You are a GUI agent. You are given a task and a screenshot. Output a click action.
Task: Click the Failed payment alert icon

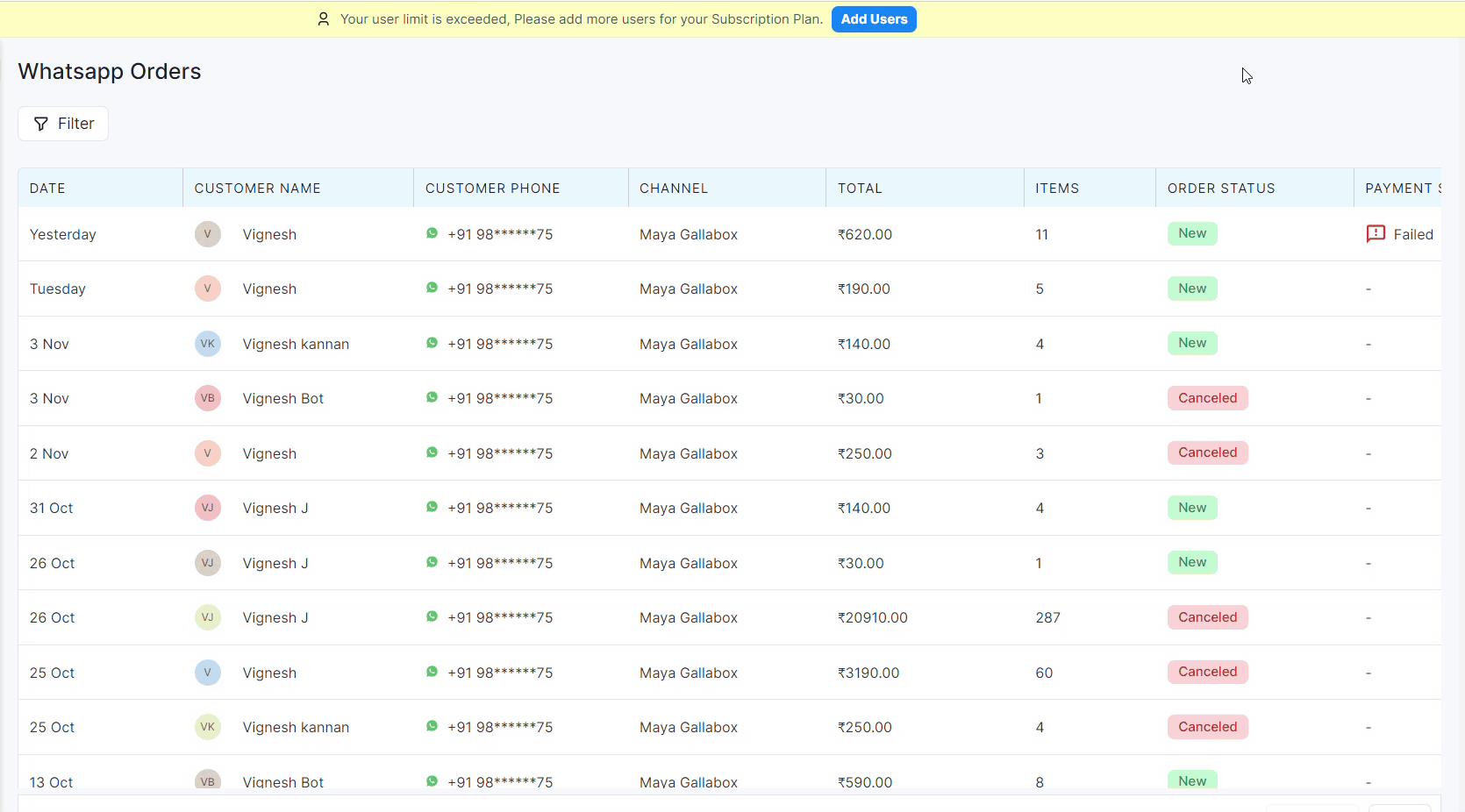click(1376, 234)
